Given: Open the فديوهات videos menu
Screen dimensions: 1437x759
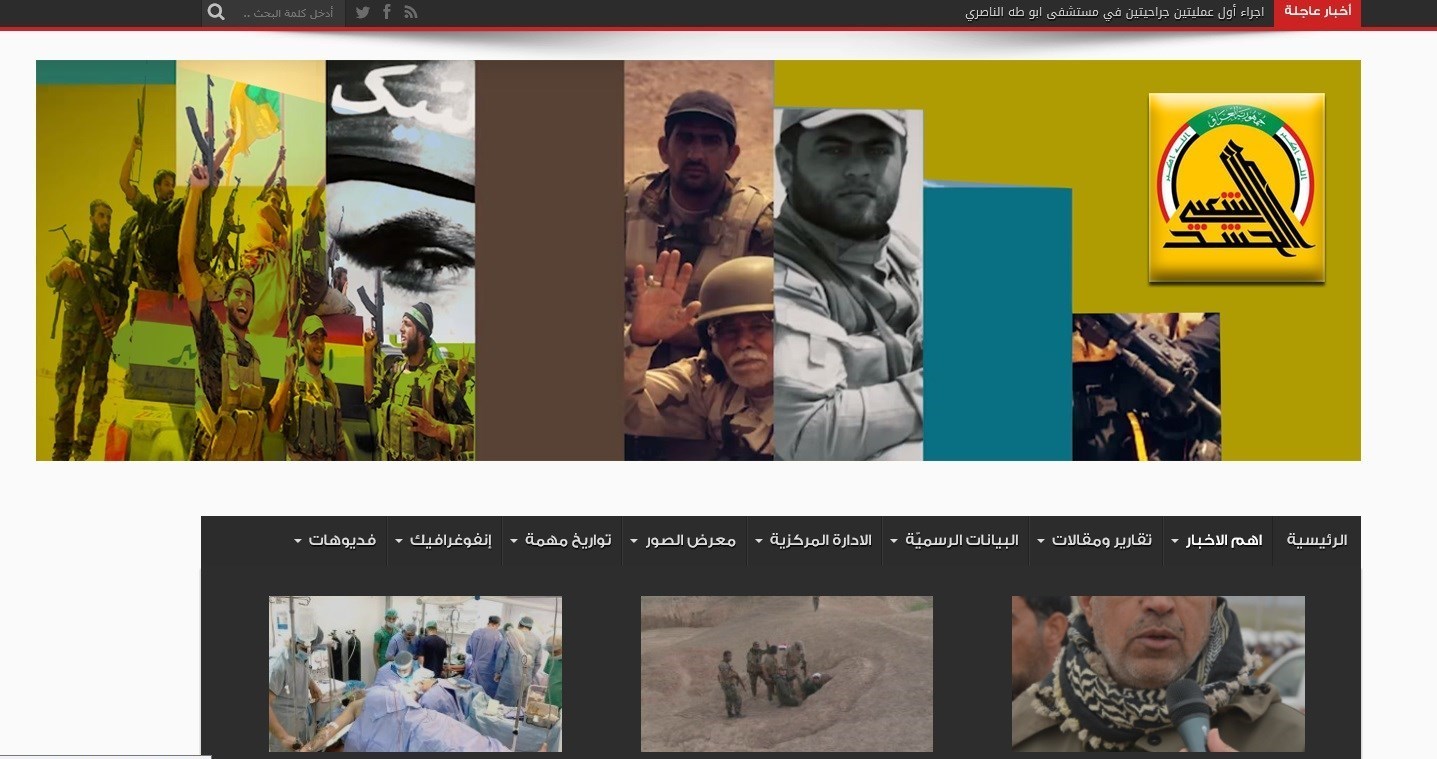Looking at the screenshot, I should (336, 540).
